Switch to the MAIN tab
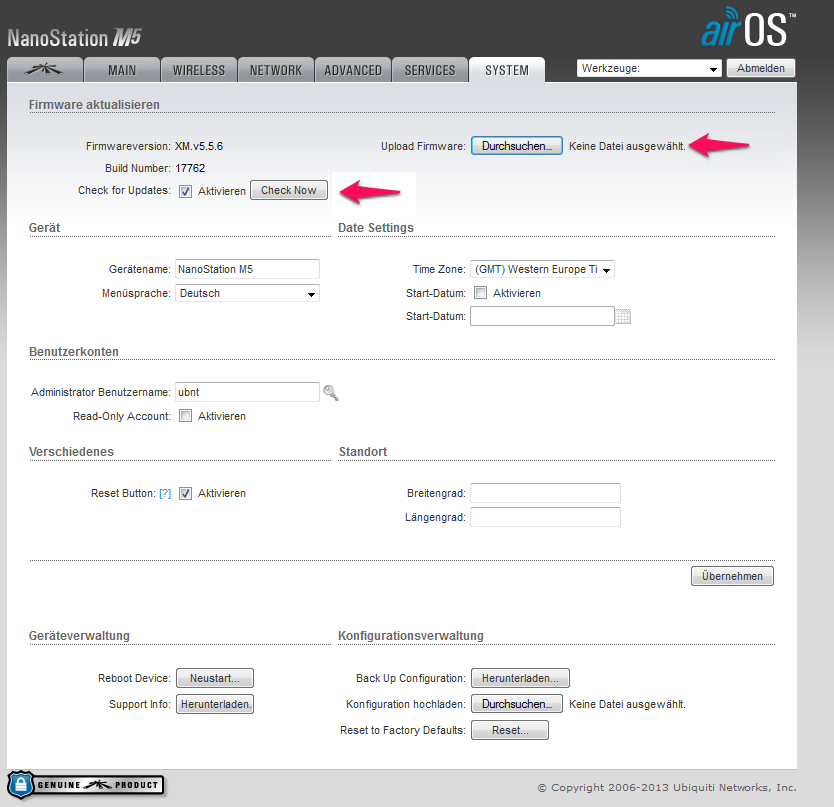This screenshot has width=834, height=807. (122, 70)
